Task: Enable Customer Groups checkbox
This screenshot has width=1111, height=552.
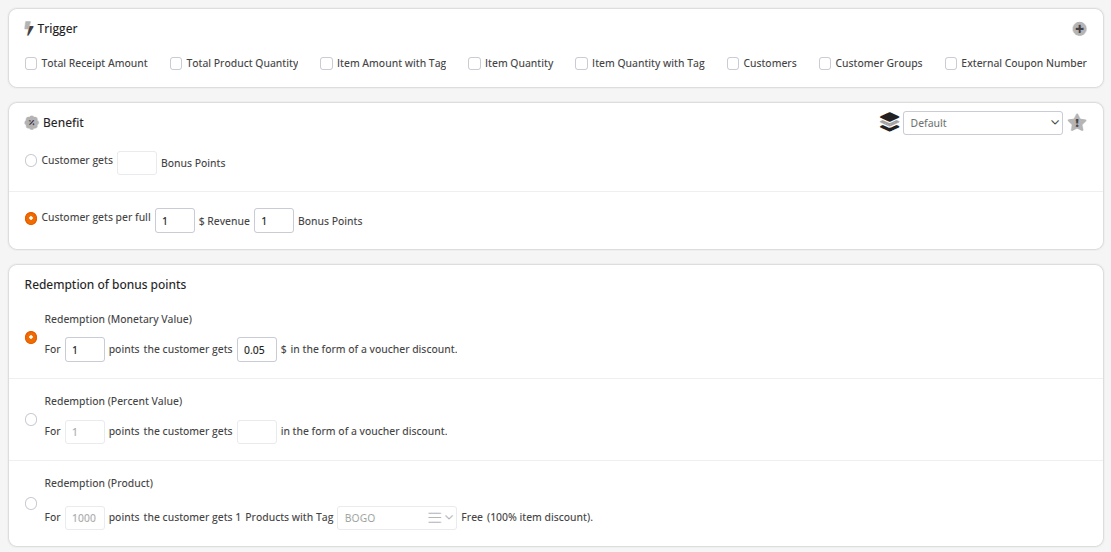Action: (x=825, y=64)
